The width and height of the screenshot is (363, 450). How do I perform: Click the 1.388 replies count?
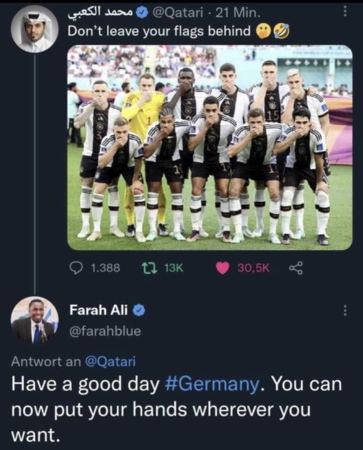[105, 268]
